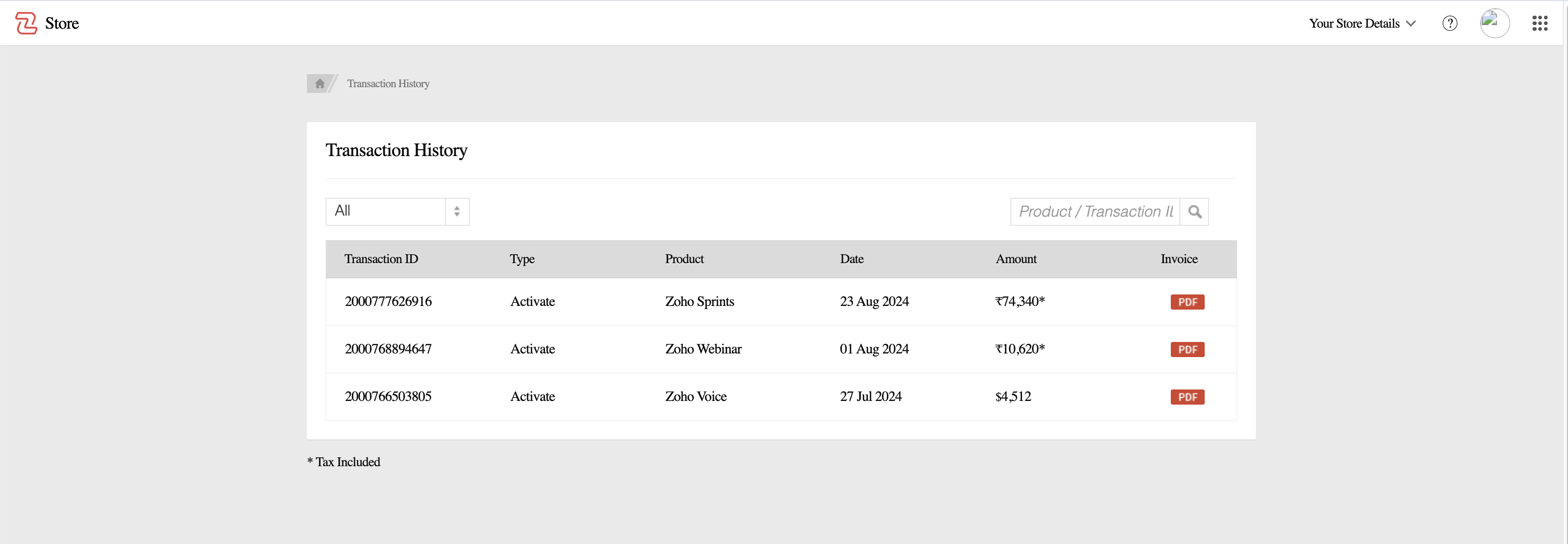Click the Product / Transaction ID search field
The height and width of the screenshot is (544, 1568).
pyautogui.click(x=1095, y=212)
